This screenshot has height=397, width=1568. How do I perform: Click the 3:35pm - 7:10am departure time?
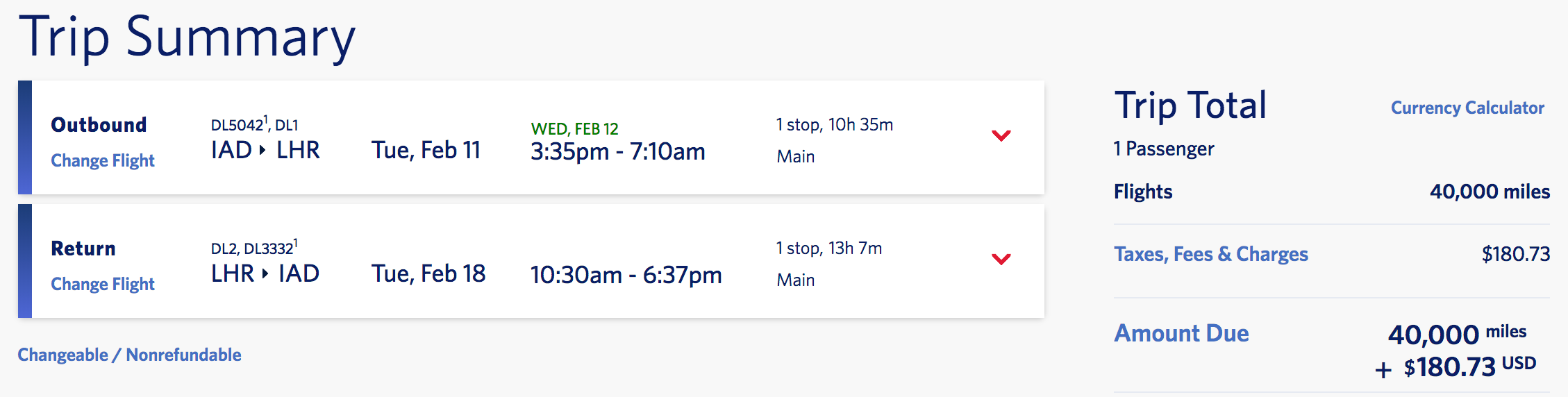click(617, 151)
